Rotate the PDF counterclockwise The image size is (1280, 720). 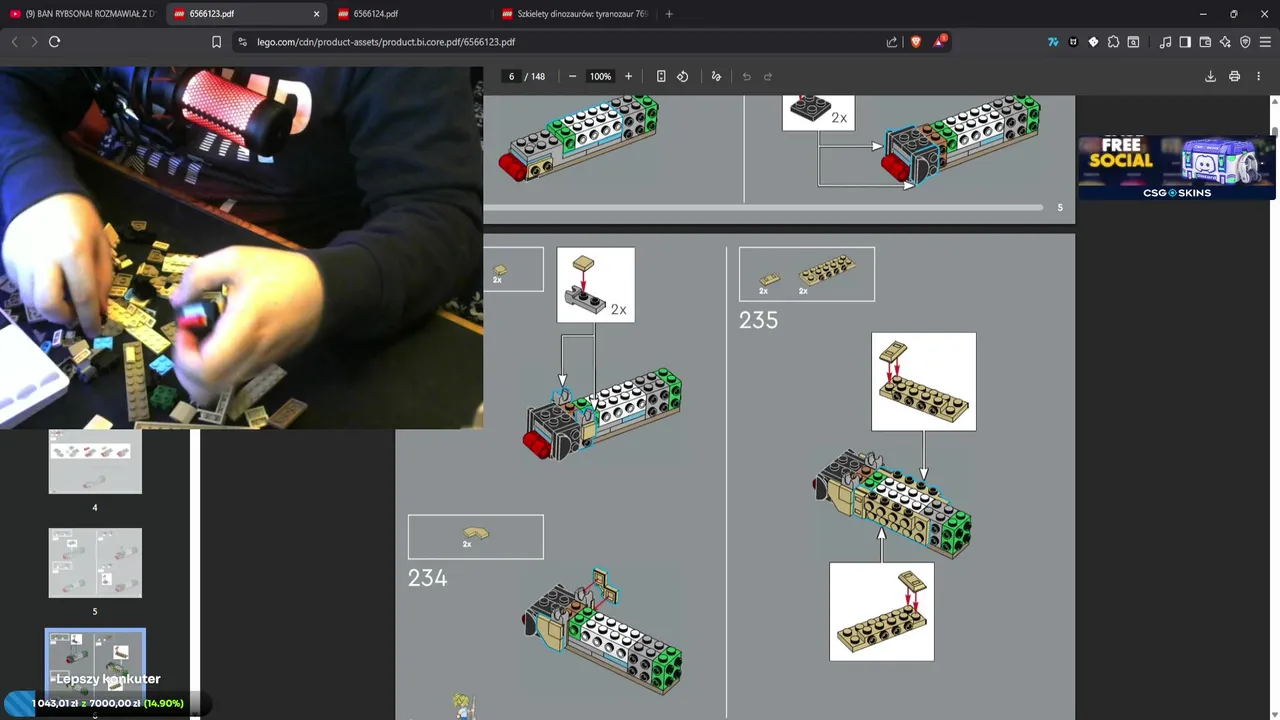pos(683,76)
